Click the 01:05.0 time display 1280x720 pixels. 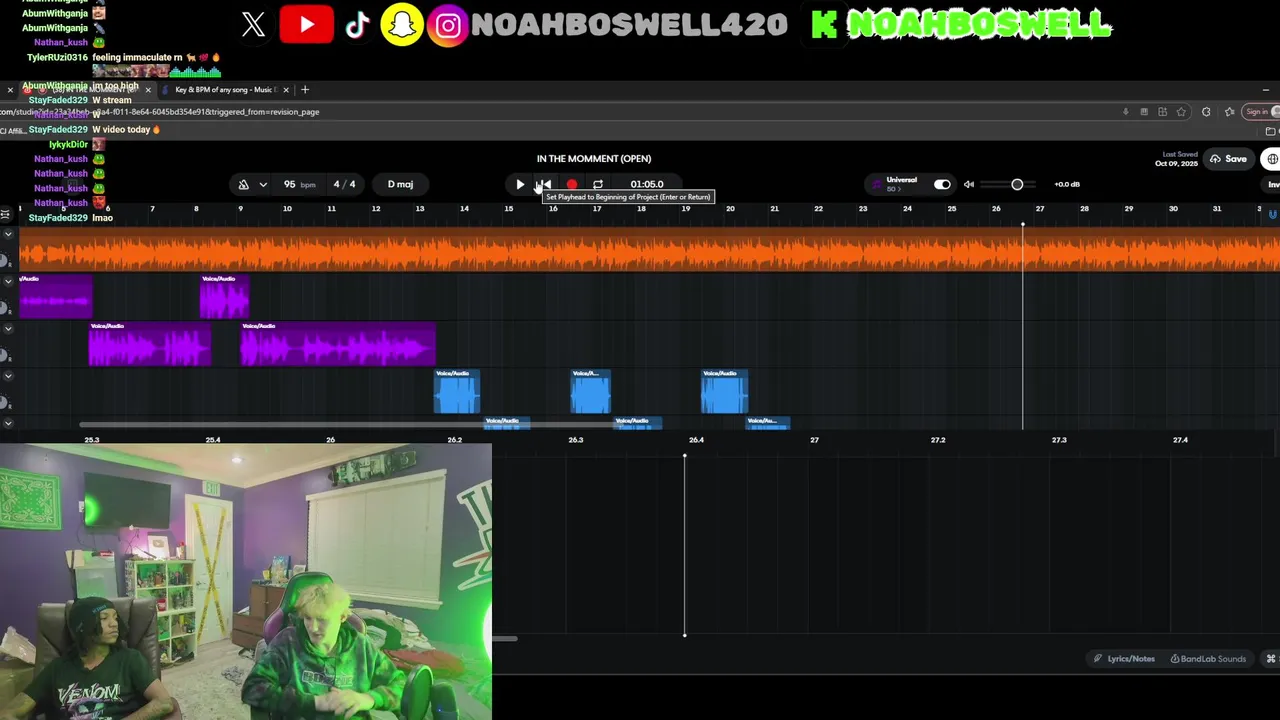647,184
